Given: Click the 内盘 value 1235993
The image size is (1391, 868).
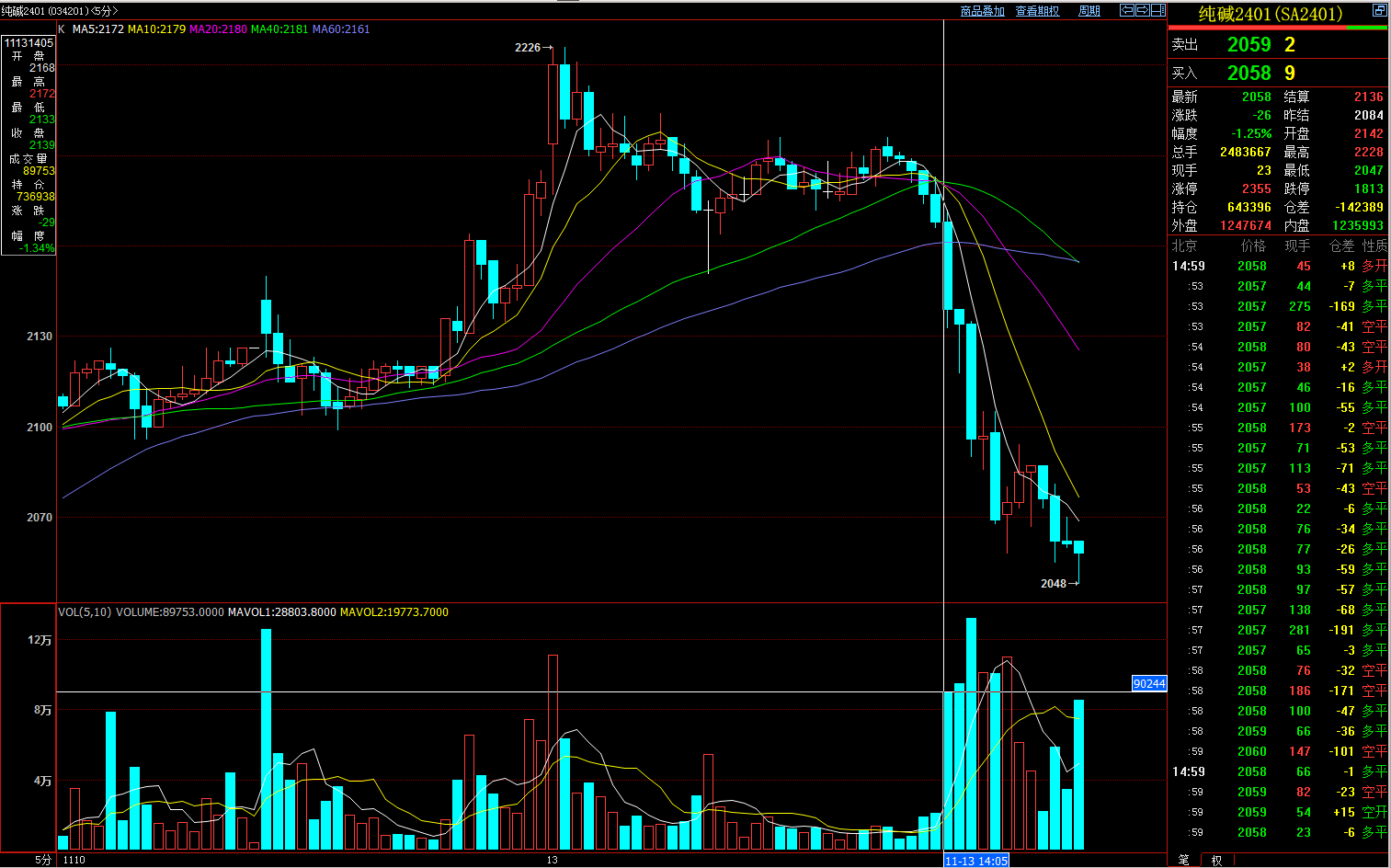Looking at the screenshot, I should [1358, 225].
